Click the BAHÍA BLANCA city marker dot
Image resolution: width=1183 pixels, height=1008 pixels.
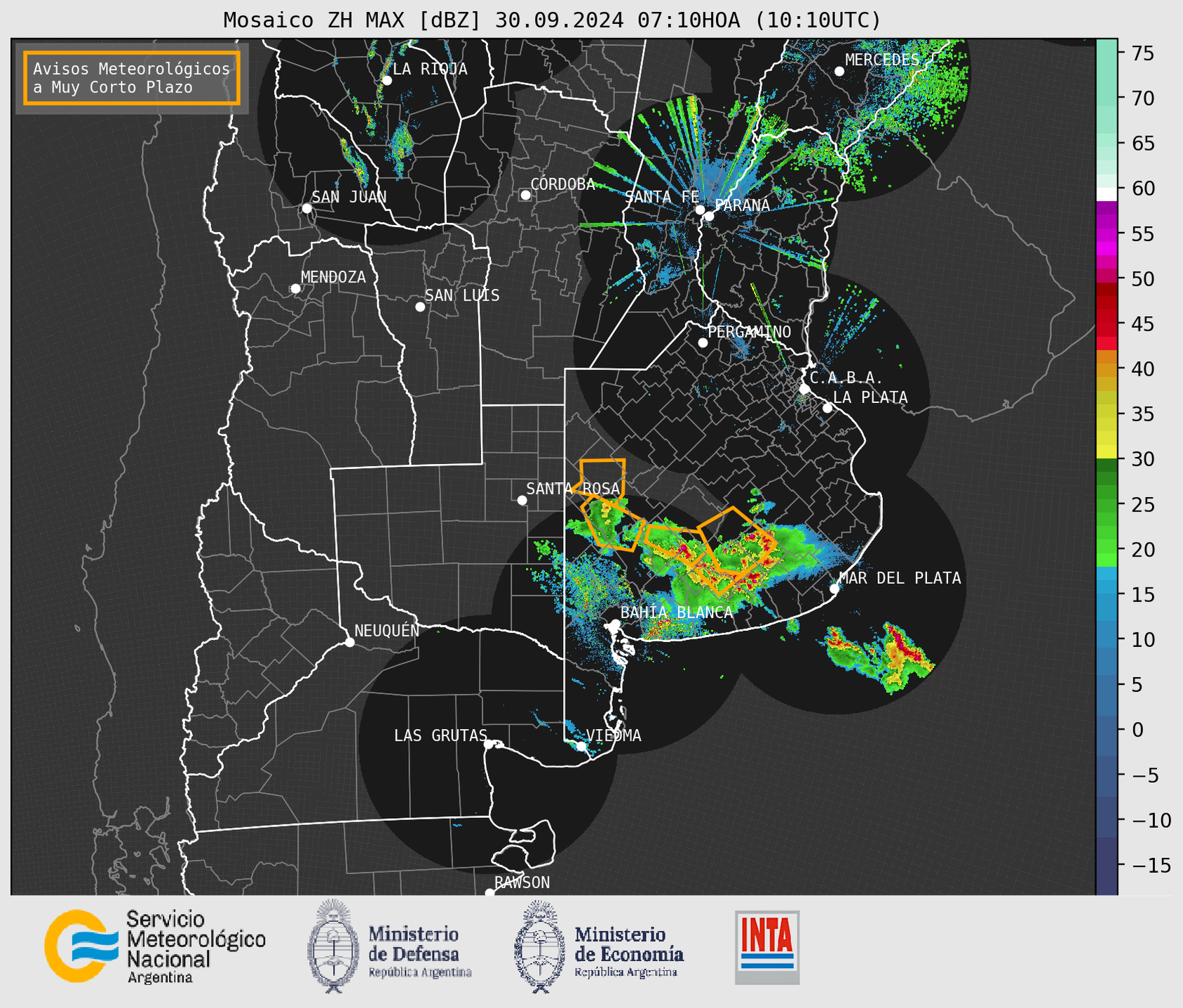point(615,624)
